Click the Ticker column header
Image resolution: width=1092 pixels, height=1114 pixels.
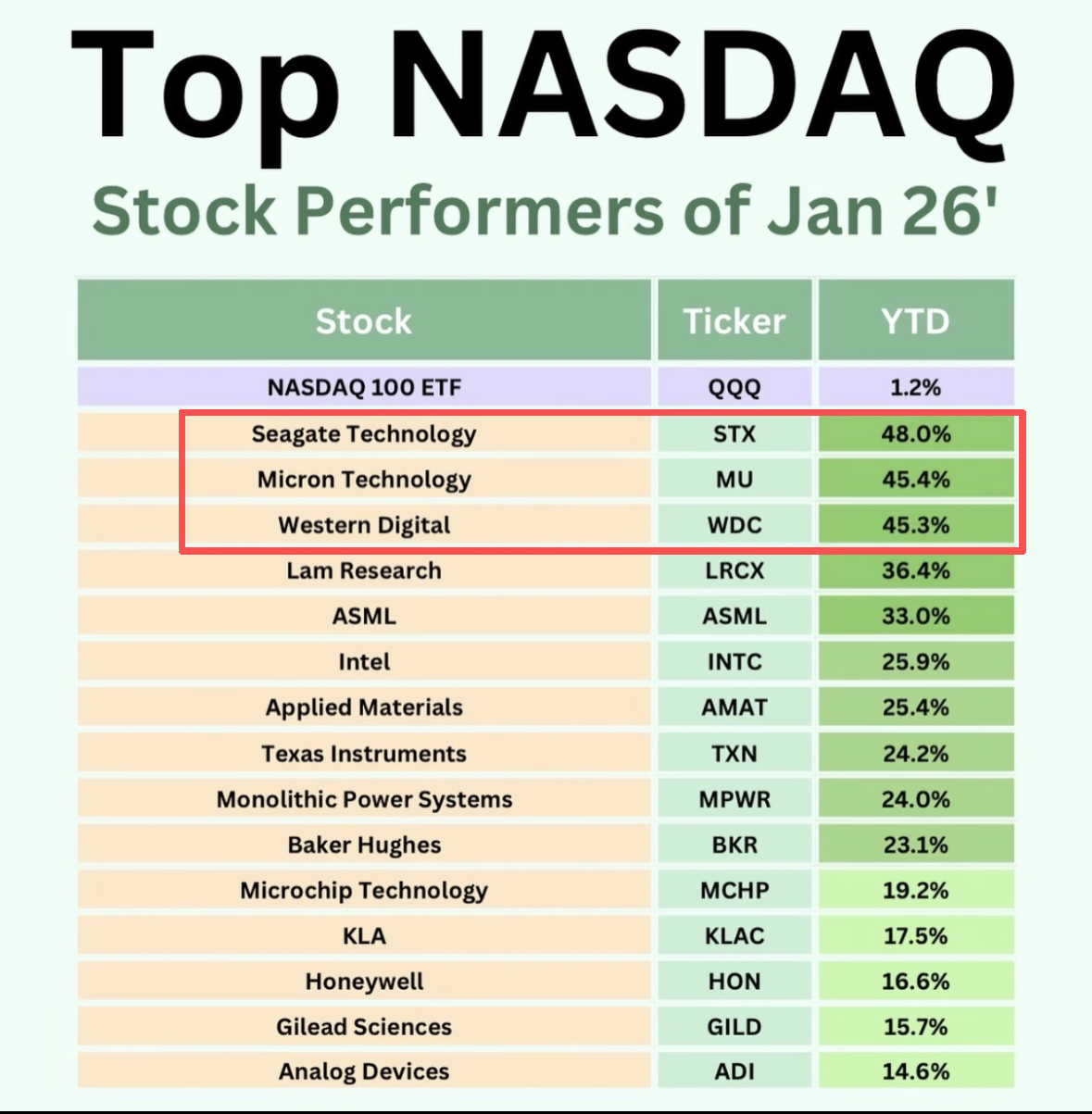(x=734, y=320)
